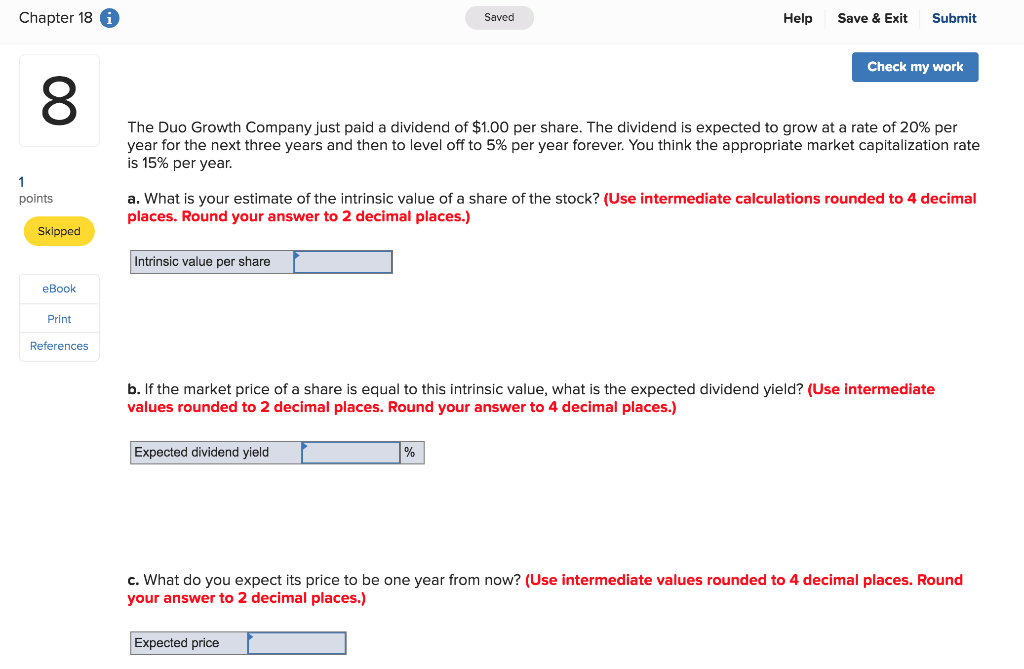Viewport: 1024px width, 669px height.
Task: Open the References link
Action: click(59, 346)
